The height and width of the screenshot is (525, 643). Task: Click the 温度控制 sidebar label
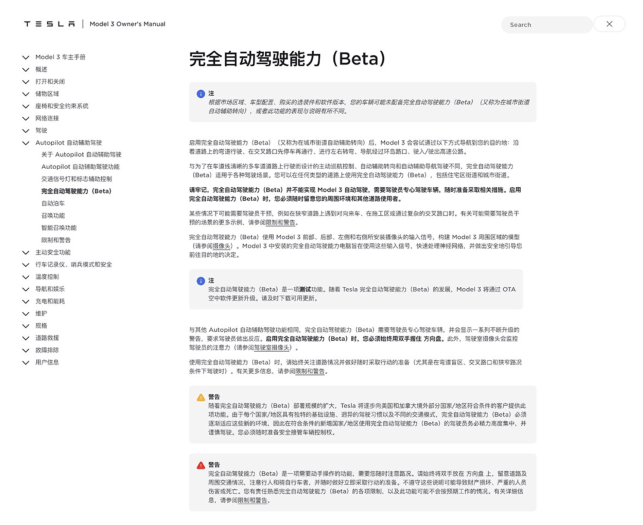click(47, 277)
